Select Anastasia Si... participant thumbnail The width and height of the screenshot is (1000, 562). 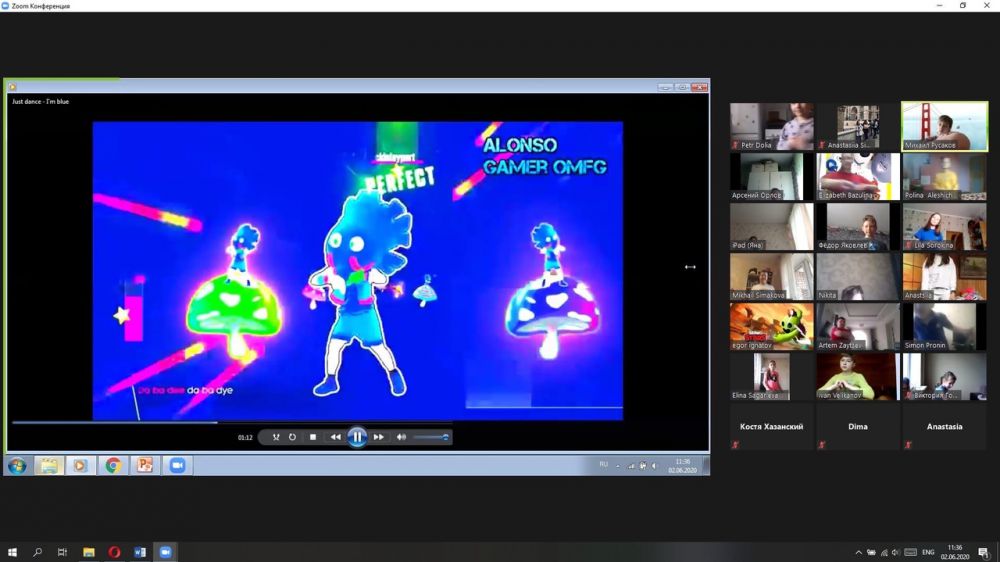(858, 126)
